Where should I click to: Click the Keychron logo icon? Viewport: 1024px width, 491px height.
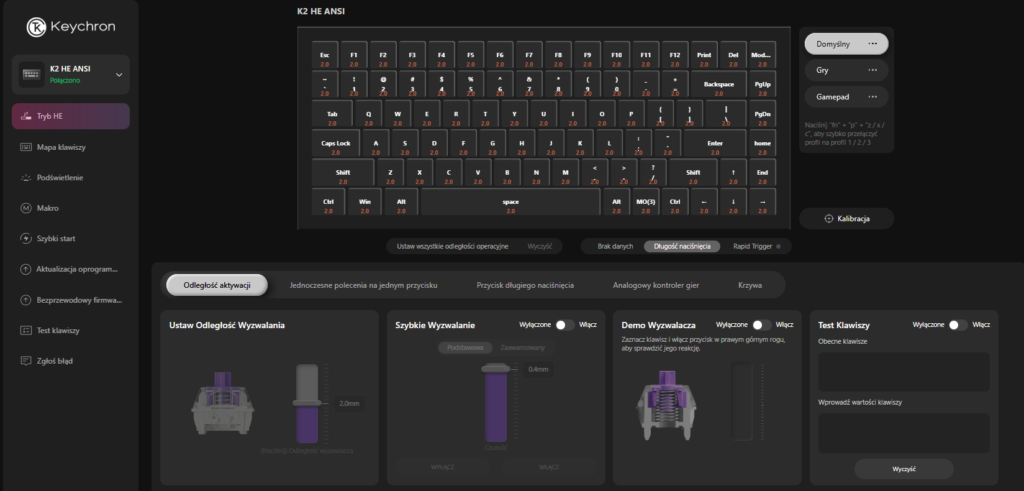click(x=36, y=27)
